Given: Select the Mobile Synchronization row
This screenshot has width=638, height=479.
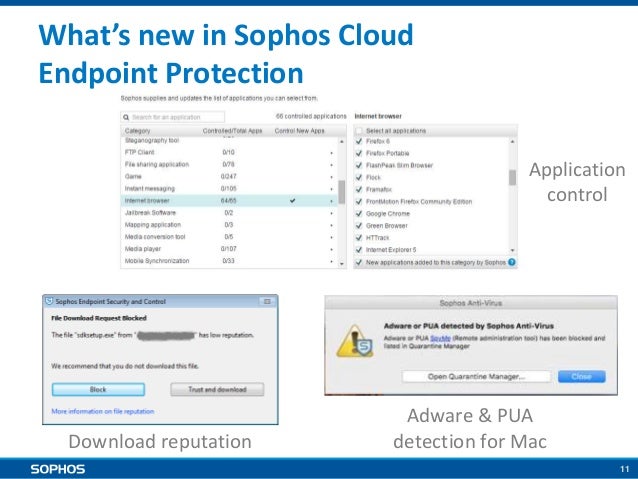Looking at the screenshot, I should tap(229, 261).
